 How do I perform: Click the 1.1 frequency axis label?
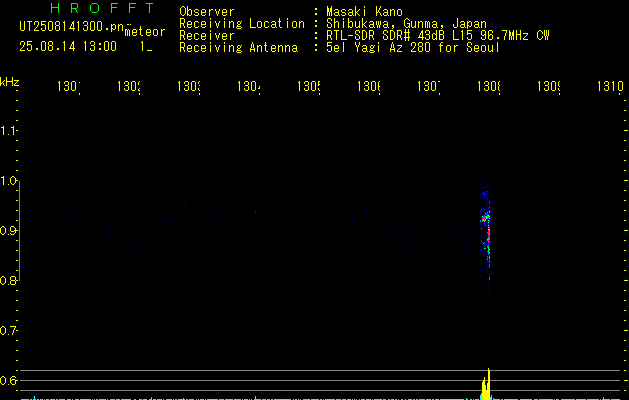(8, 131)
